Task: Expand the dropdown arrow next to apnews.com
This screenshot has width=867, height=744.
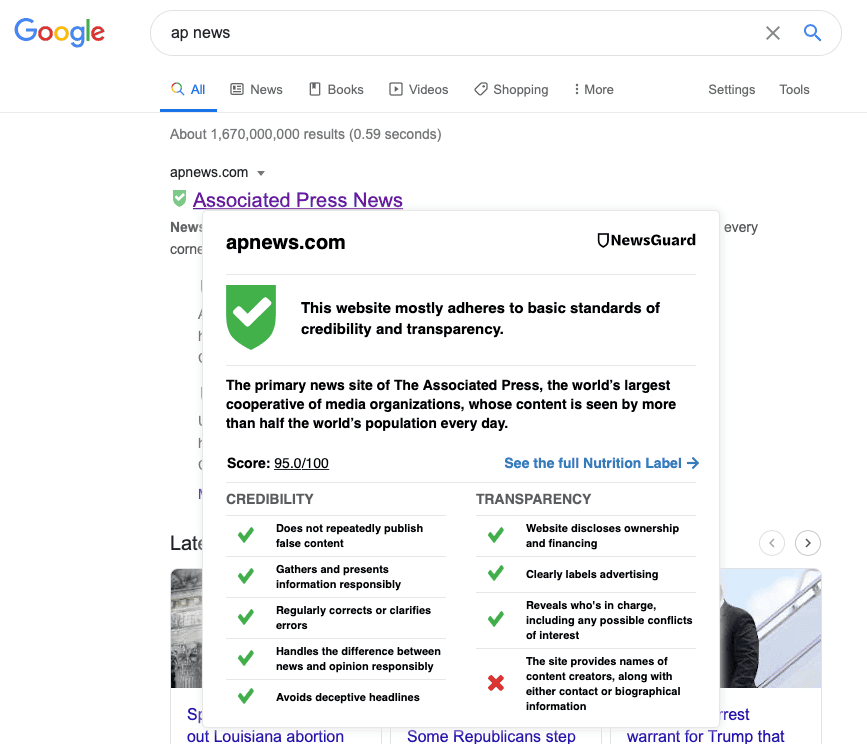Action: [261, 173]
